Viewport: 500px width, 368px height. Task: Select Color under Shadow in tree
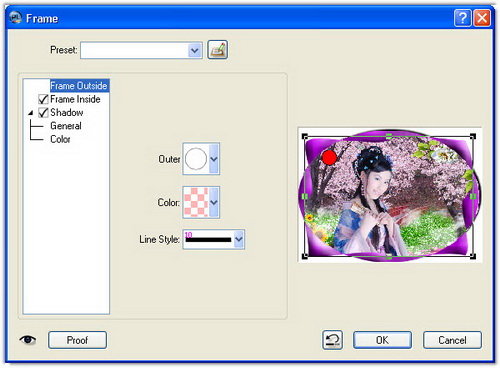click(x=60, y=139)
